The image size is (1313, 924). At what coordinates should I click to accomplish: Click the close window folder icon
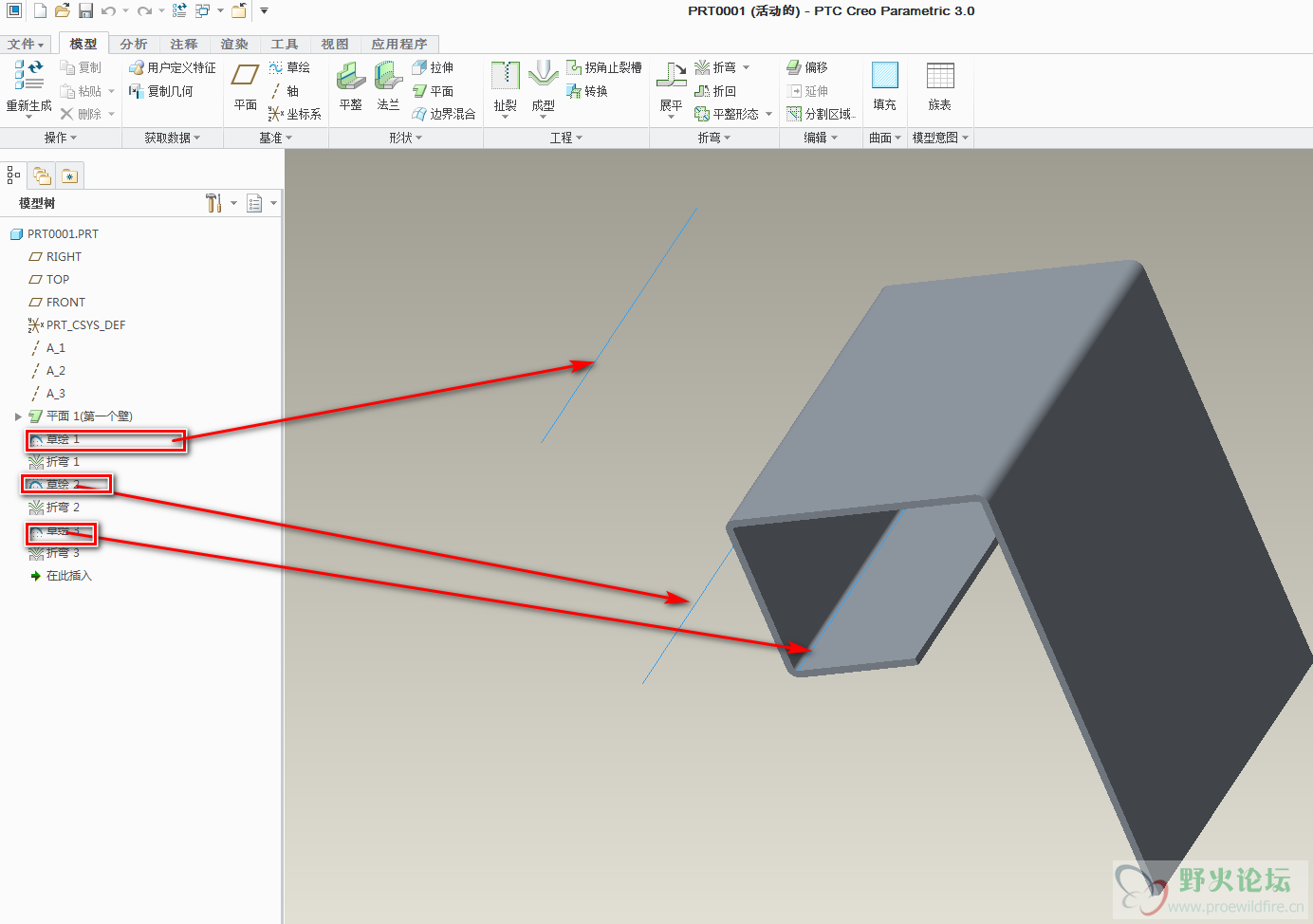coord(239,11)
